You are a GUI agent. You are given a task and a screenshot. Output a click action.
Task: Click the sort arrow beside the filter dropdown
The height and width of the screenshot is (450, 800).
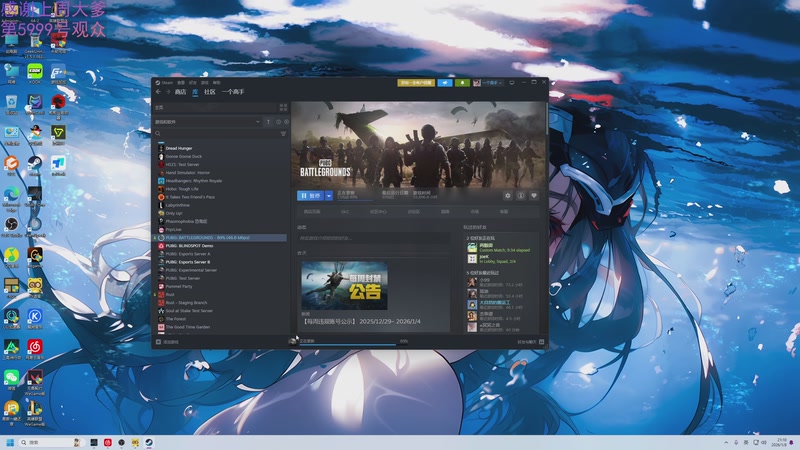click(x=268, y=122)
